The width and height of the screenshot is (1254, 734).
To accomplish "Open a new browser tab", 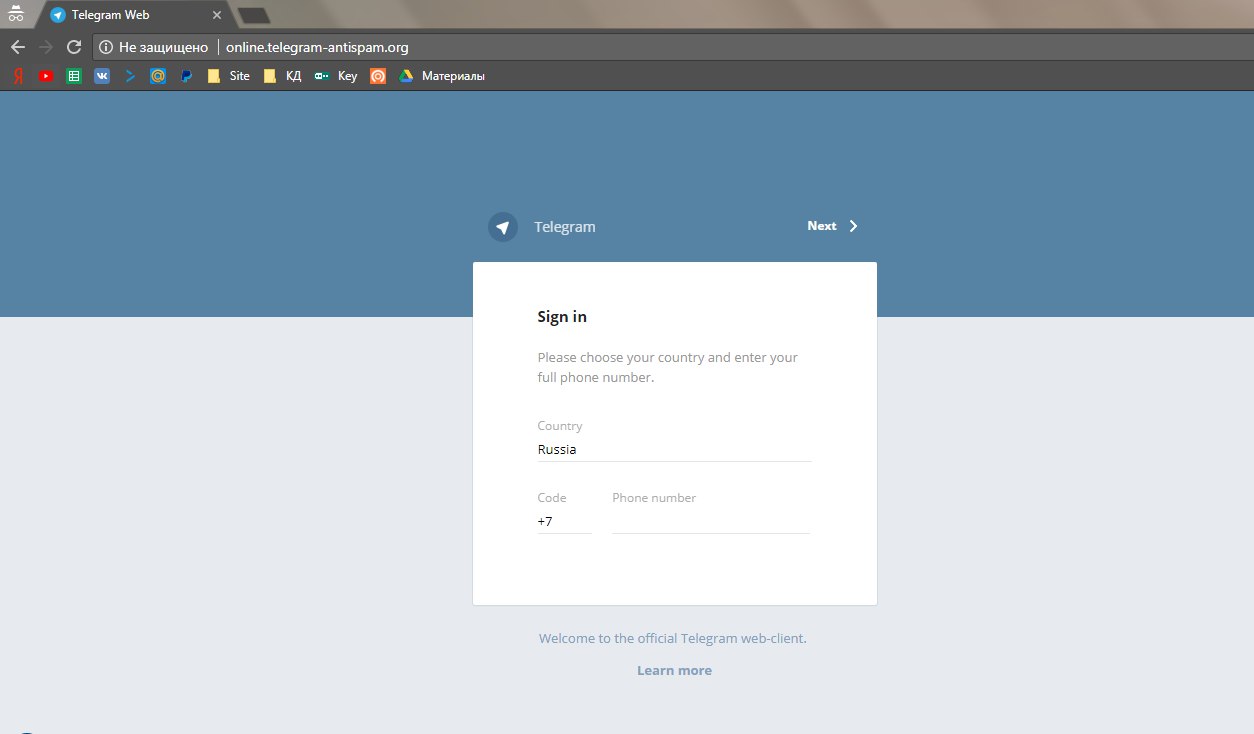I will [x=254, y=15].
